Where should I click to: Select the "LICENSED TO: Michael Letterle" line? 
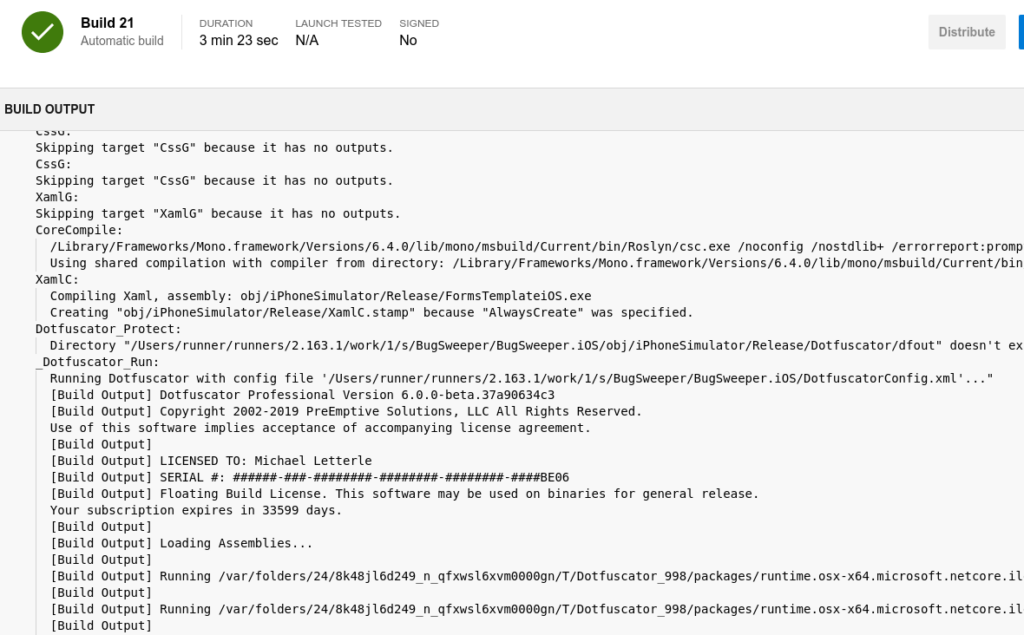211,461
